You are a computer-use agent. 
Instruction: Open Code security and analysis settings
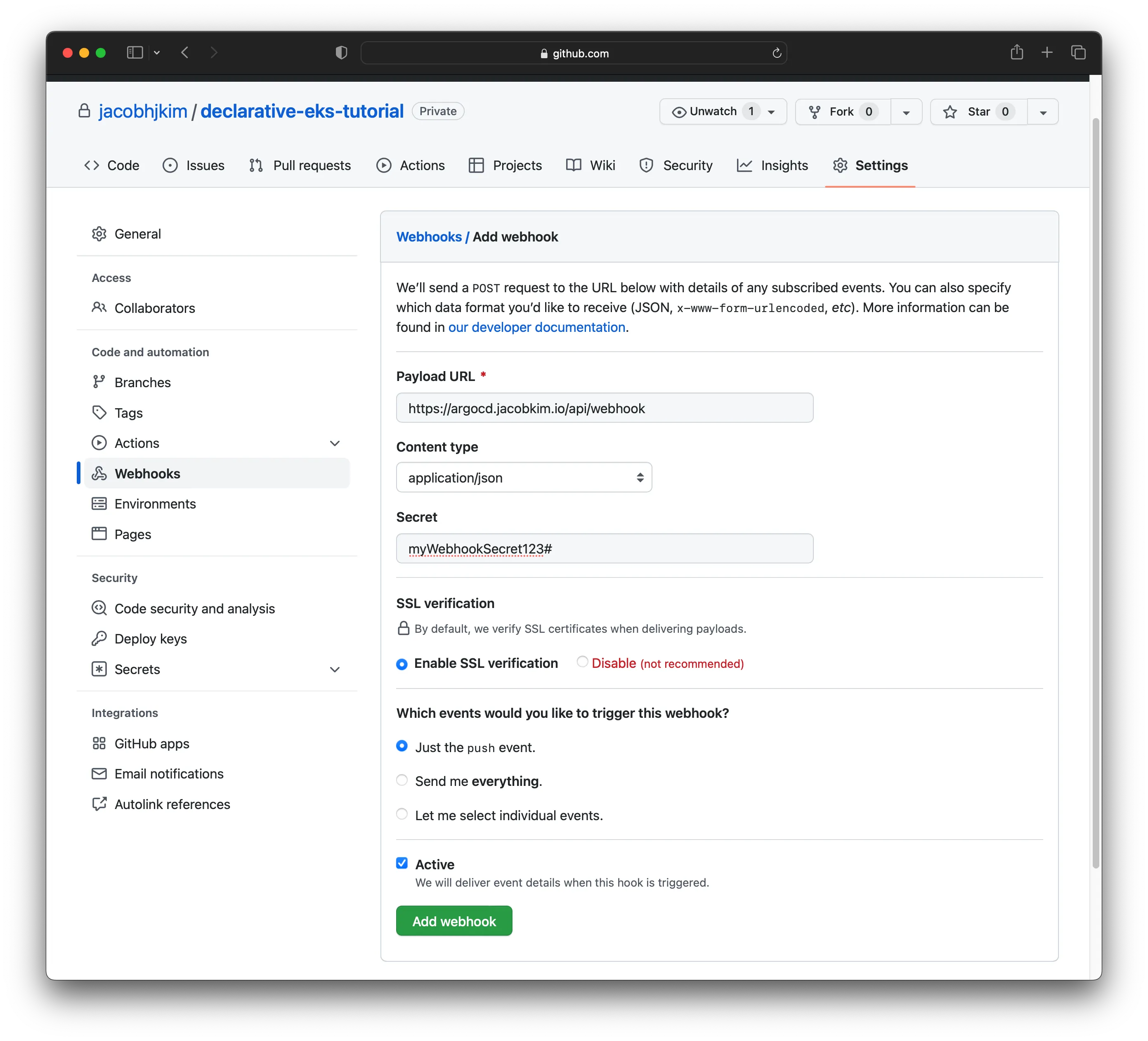pyautogui.click(x=194, y=608)
